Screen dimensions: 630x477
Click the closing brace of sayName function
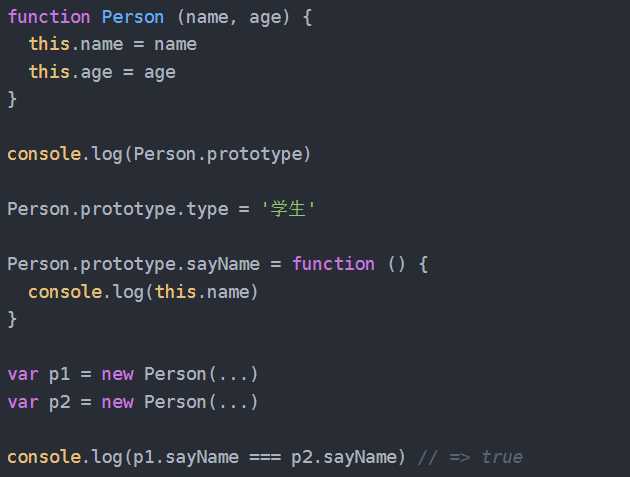(x=12, y=319)
